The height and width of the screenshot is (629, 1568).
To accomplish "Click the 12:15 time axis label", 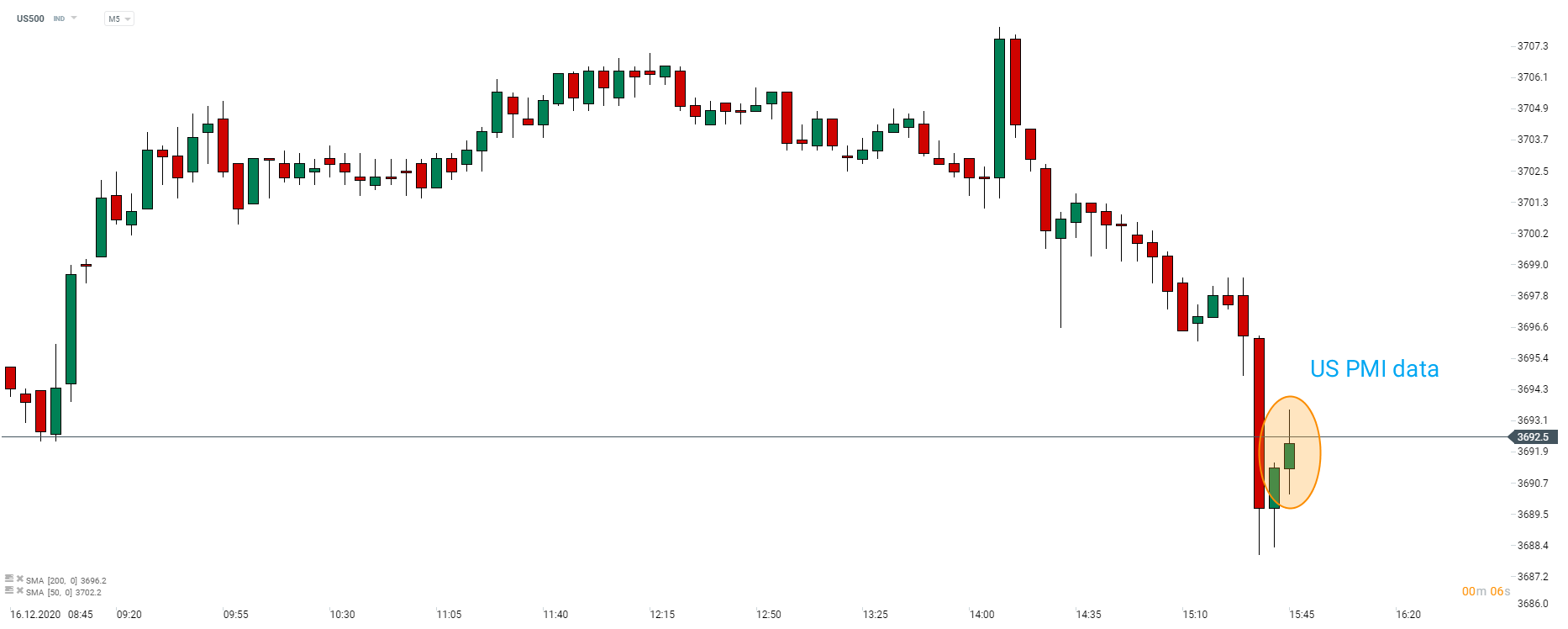I will click(x=662, y=615).
